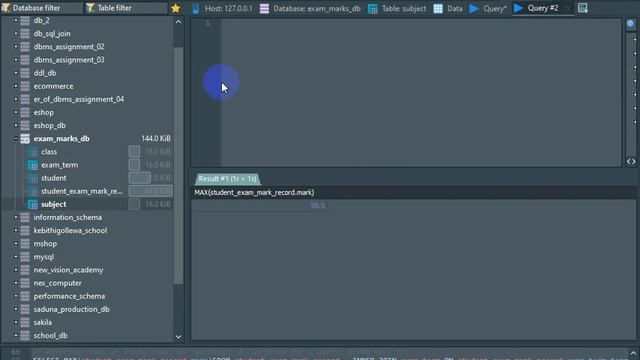The height and width of the screenshot is (360, 640).
Task: Click the Database filter field
Action: point(42,8)
